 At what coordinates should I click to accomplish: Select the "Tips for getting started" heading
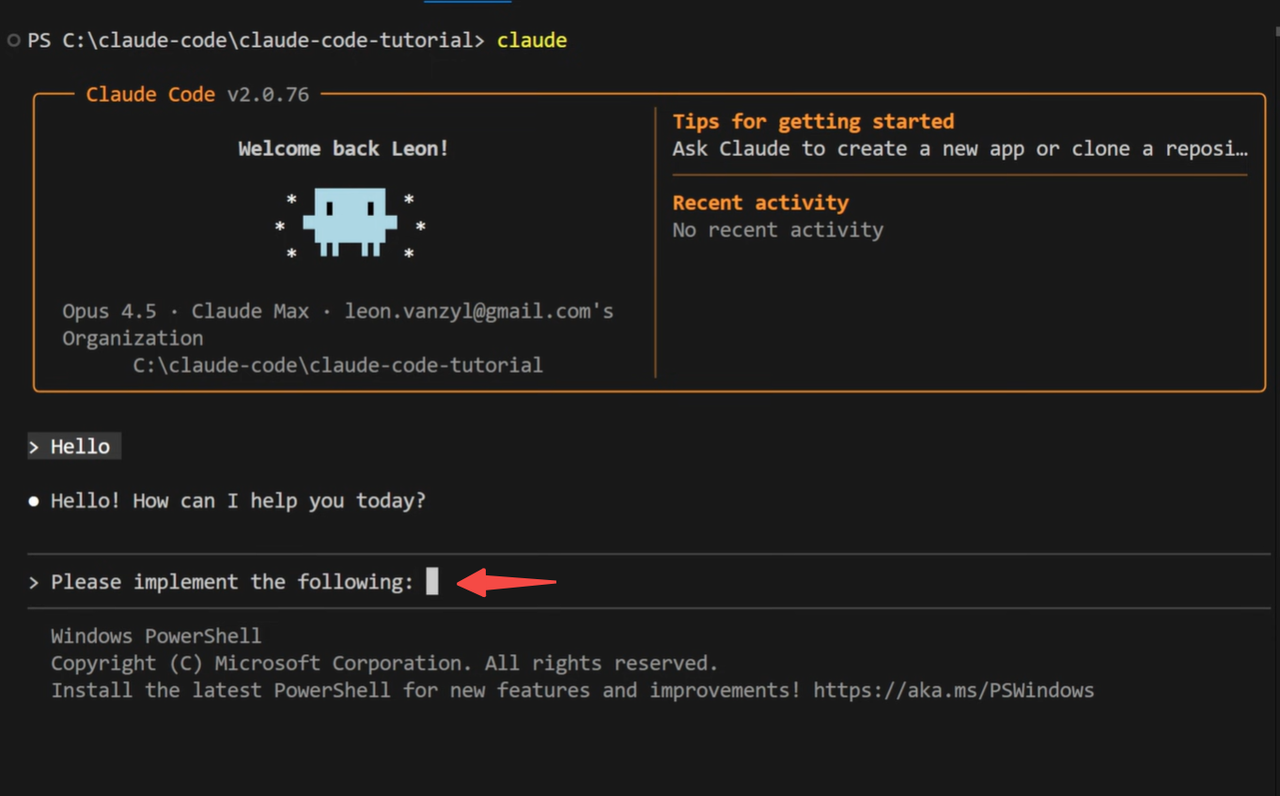coord(813,121)
